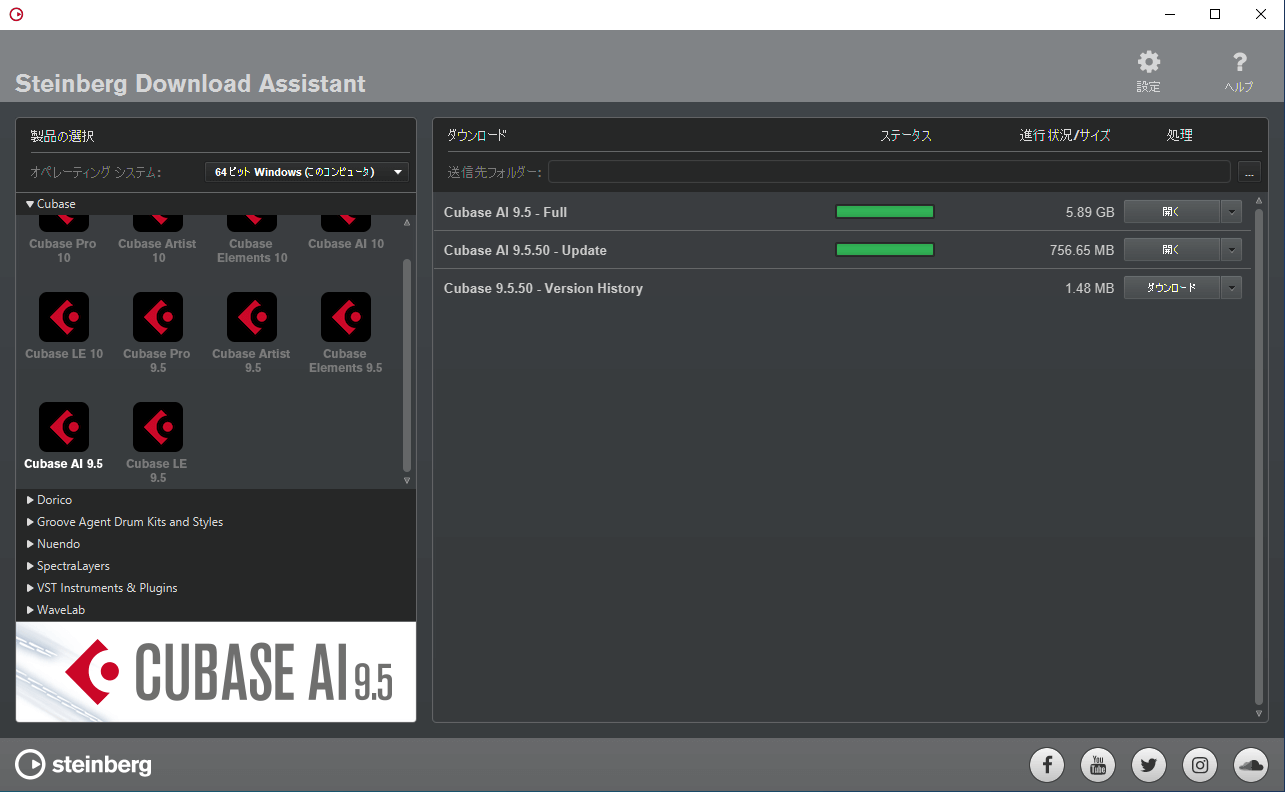Select the Cubase LE 9.5 product icon
This screenshot has height=792, width=1285.
tap(158, 427)
